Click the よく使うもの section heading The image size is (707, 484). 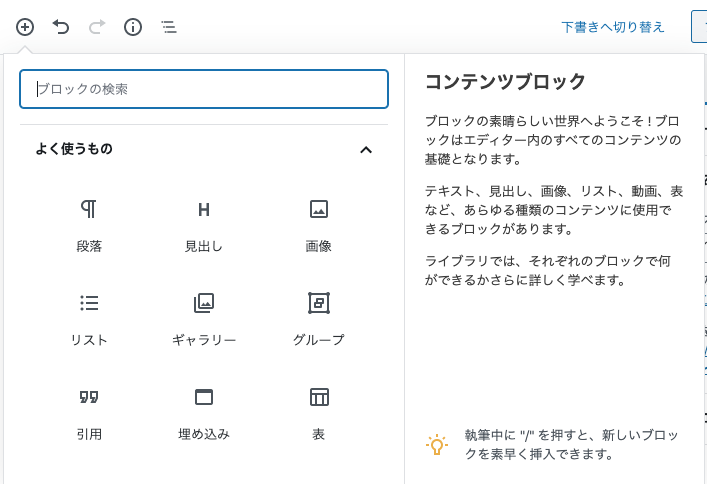point(74,149)
